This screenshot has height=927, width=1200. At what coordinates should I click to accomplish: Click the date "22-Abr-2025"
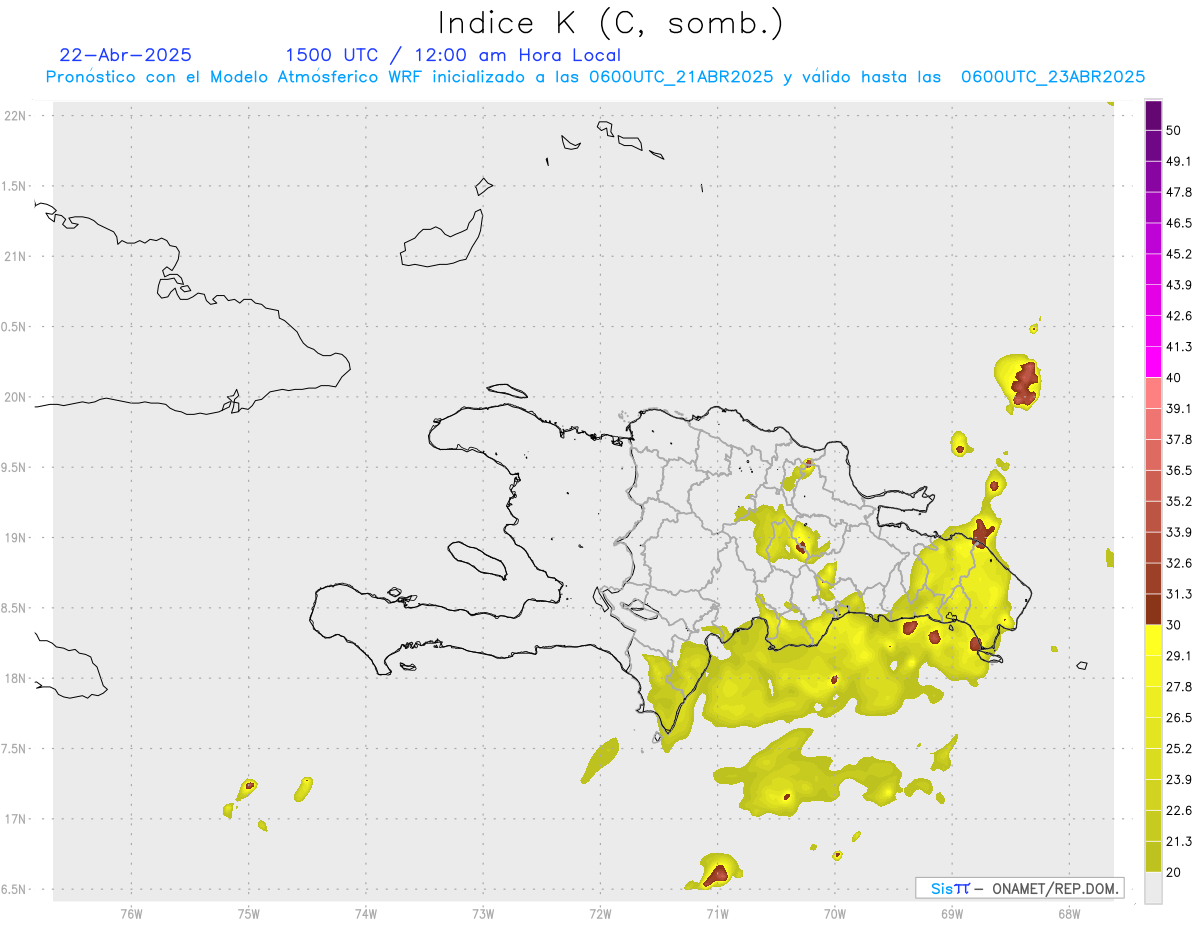pyautogui.click(x=126, y=55)
